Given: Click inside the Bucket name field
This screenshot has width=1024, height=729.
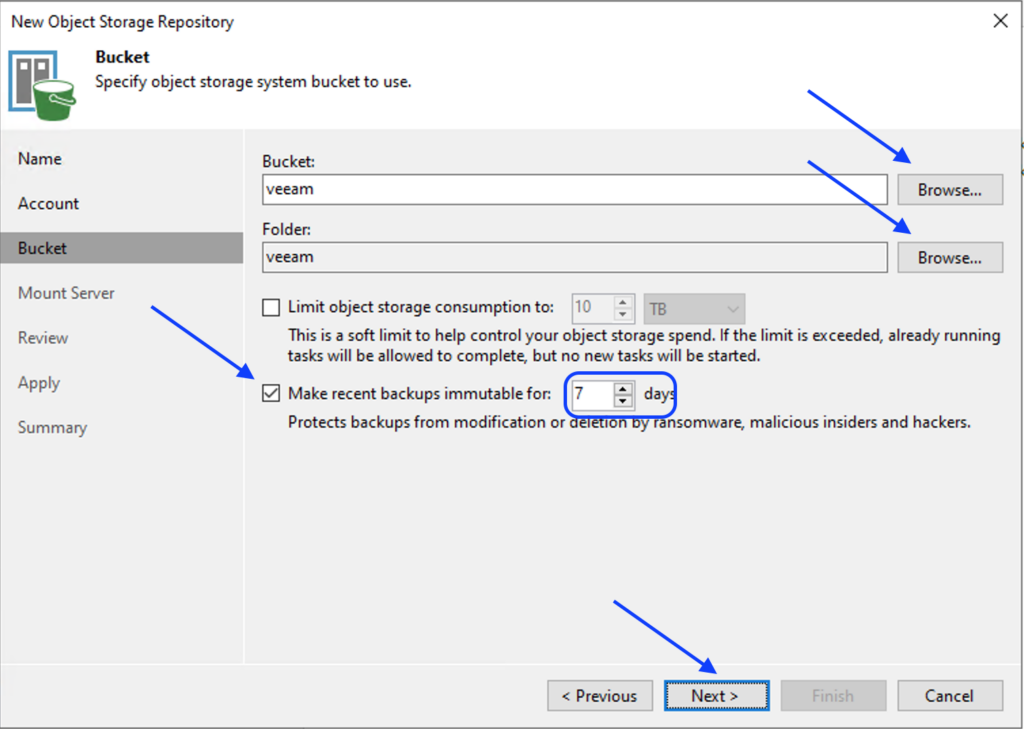Looking at the screenshot, I should coord(574,190).
